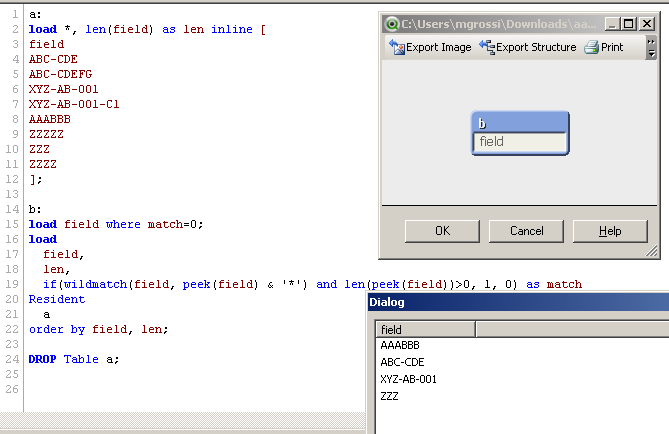Select the table box header 'b'
Image resolution: width=669 pixels, height=434 pixels.
[519, 123]
